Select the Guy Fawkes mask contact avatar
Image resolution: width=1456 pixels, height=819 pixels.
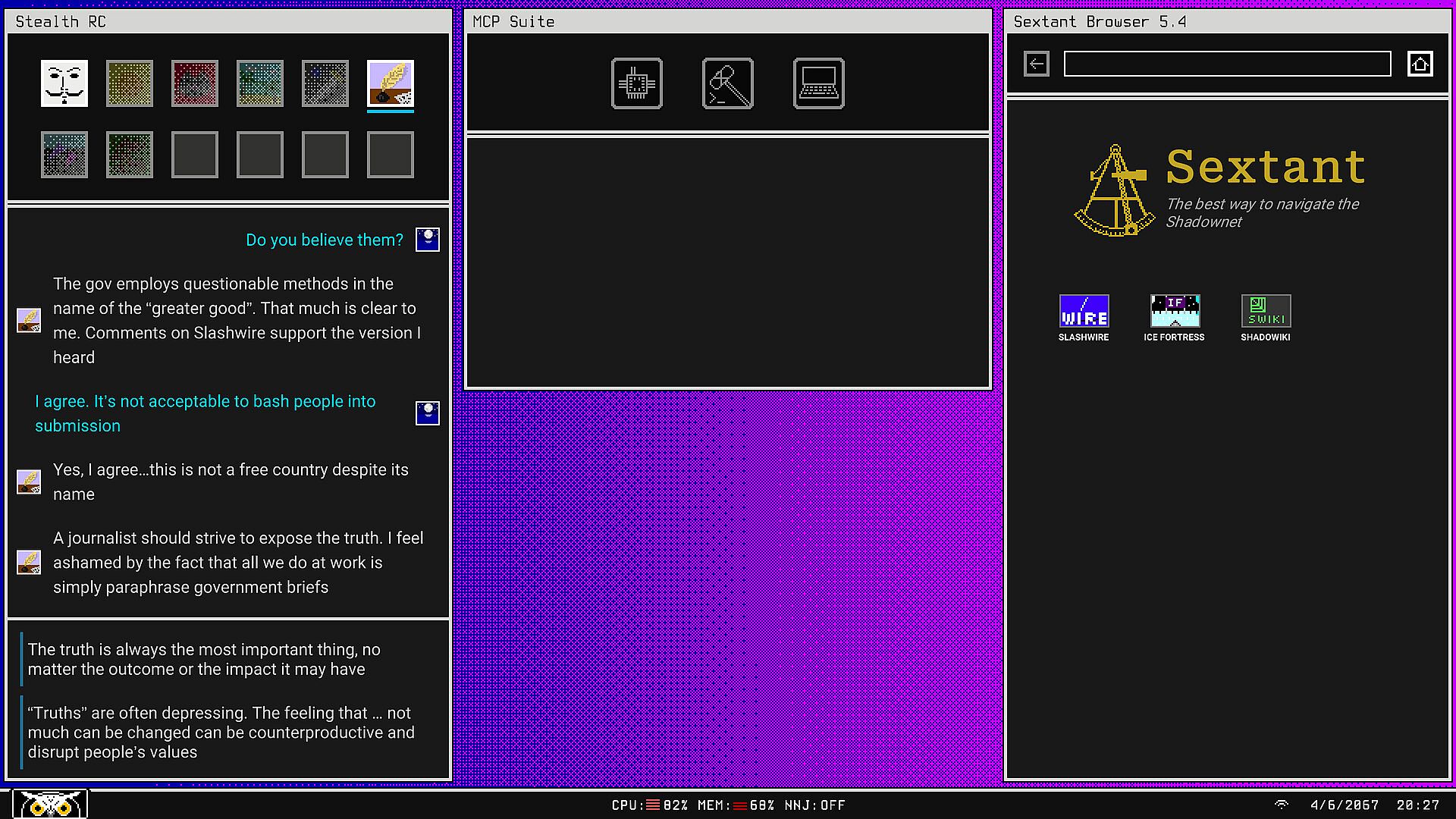tap(64, 83)
